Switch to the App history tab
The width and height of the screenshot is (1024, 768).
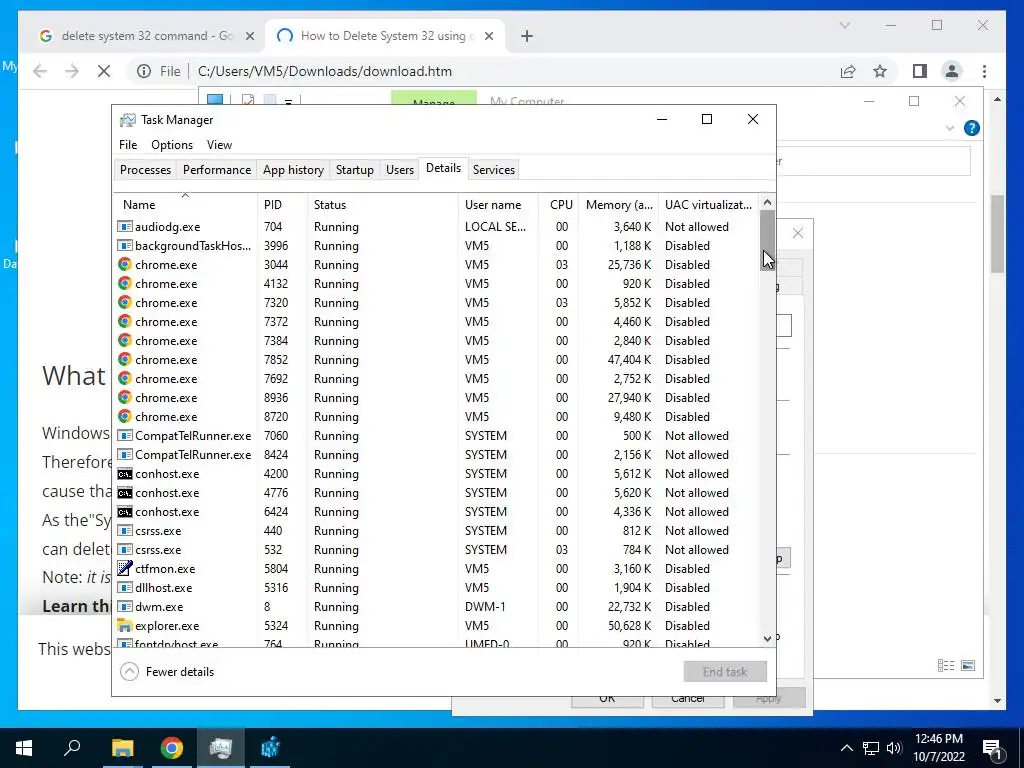[x=293, y=170]
